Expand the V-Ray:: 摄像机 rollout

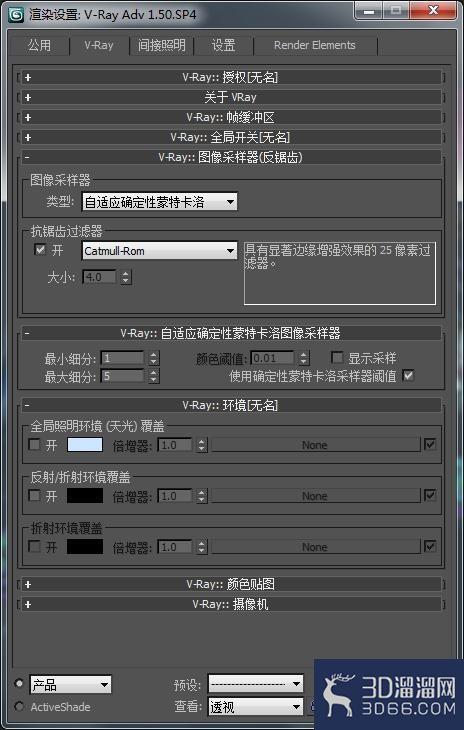231,604
